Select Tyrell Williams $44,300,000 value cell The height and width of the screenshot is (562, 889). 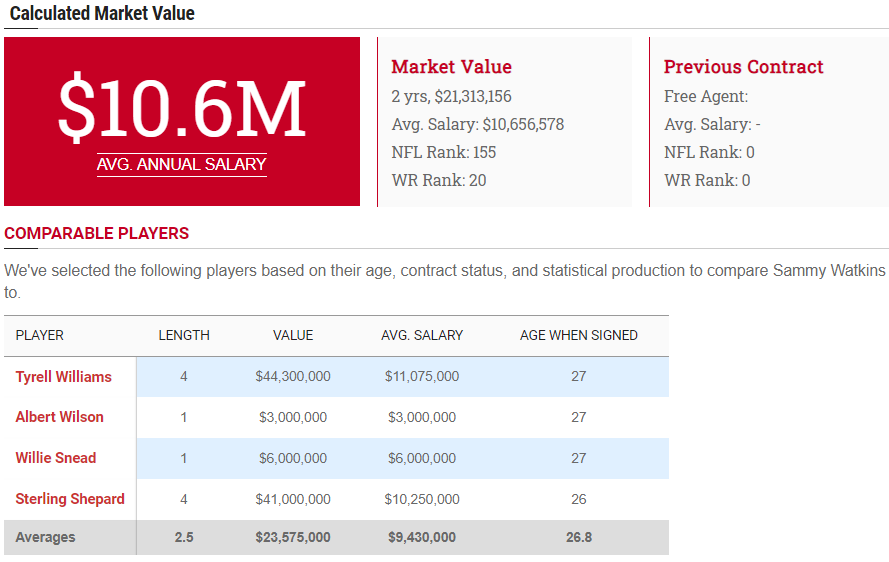click(293, 377)
